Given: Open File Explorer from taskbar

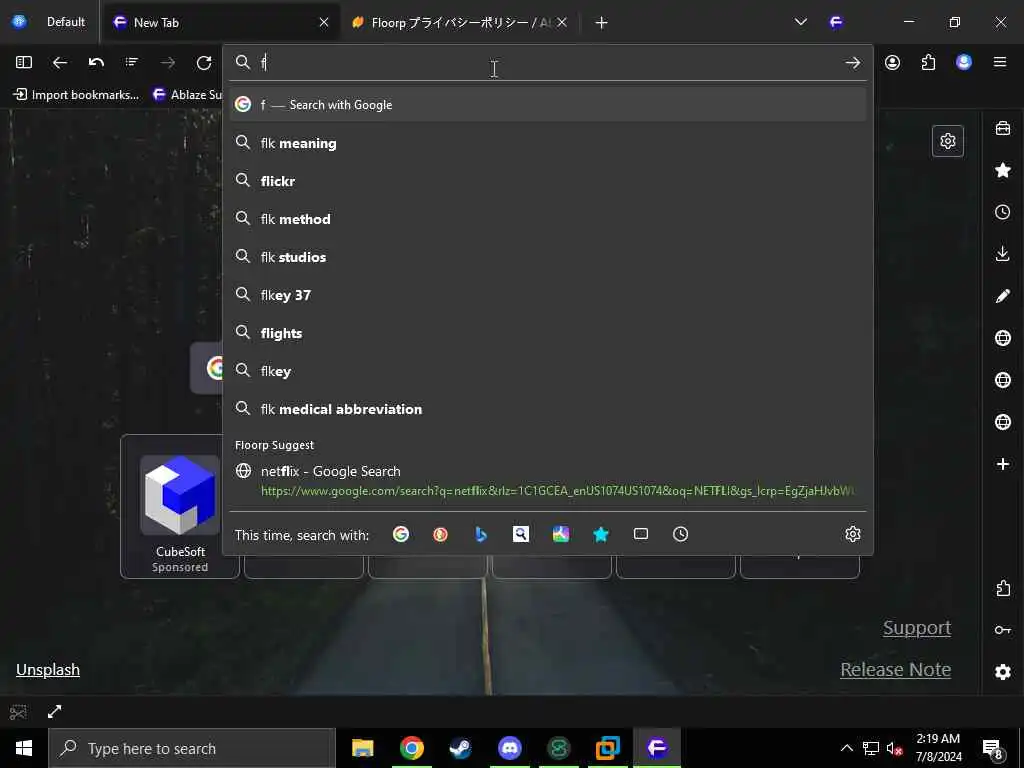Looking at the screenshot, I should tap(362, 748).
